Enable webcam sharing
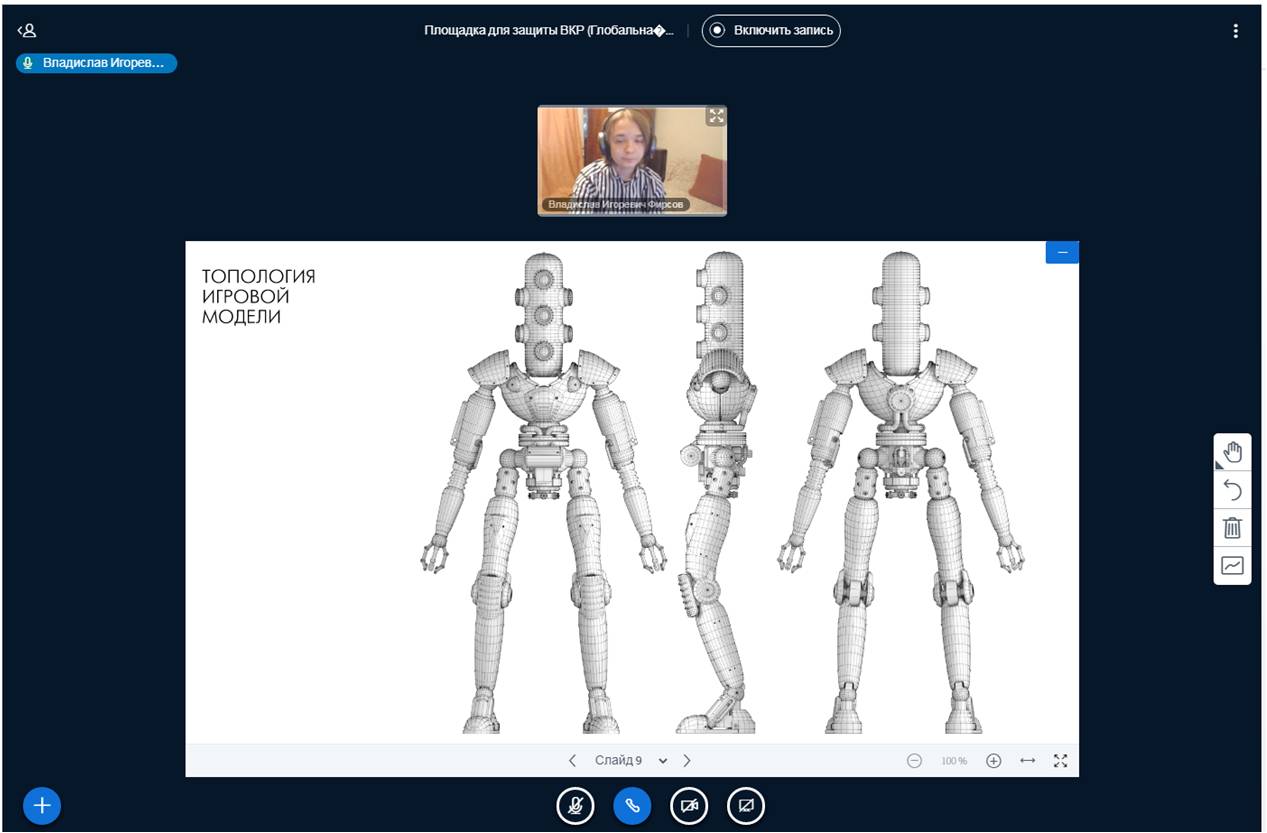The height and width of the screenshot is (833, 1267). pos(689,805)
